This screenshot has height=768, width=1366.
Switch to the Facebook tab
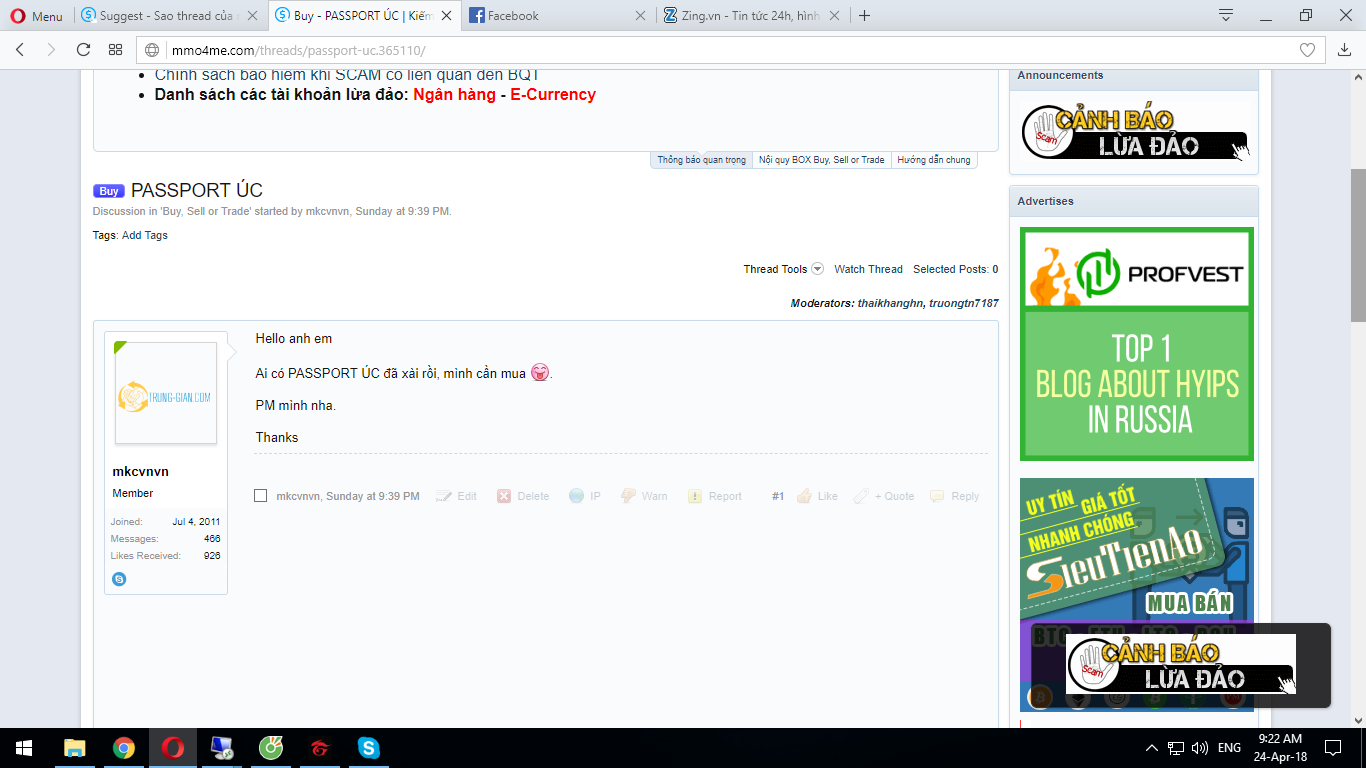(556, 16)
